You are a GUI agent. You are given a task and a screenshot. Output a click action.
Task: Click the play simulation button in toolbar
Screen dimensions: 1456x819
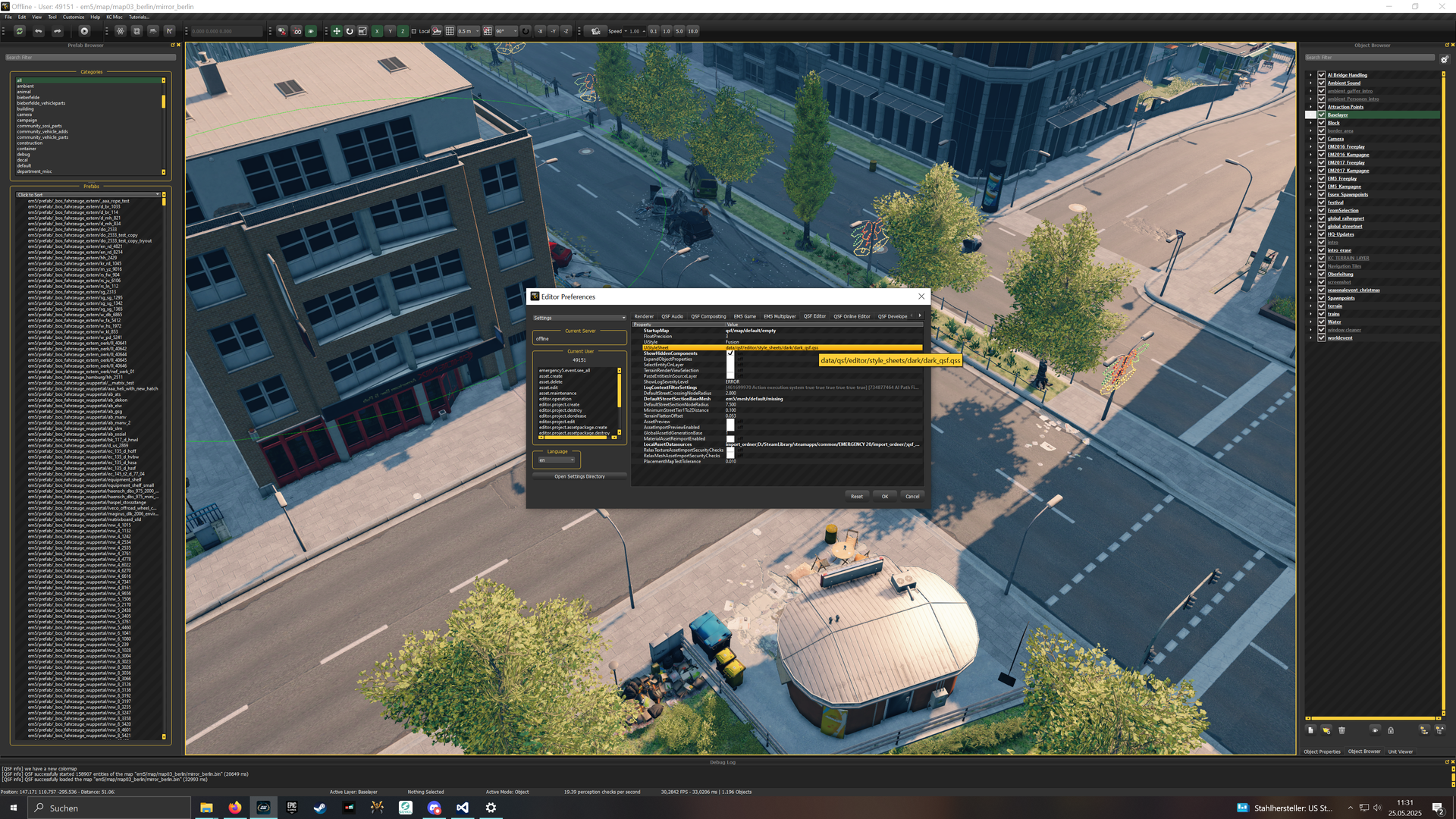click(x=84, y=31)
